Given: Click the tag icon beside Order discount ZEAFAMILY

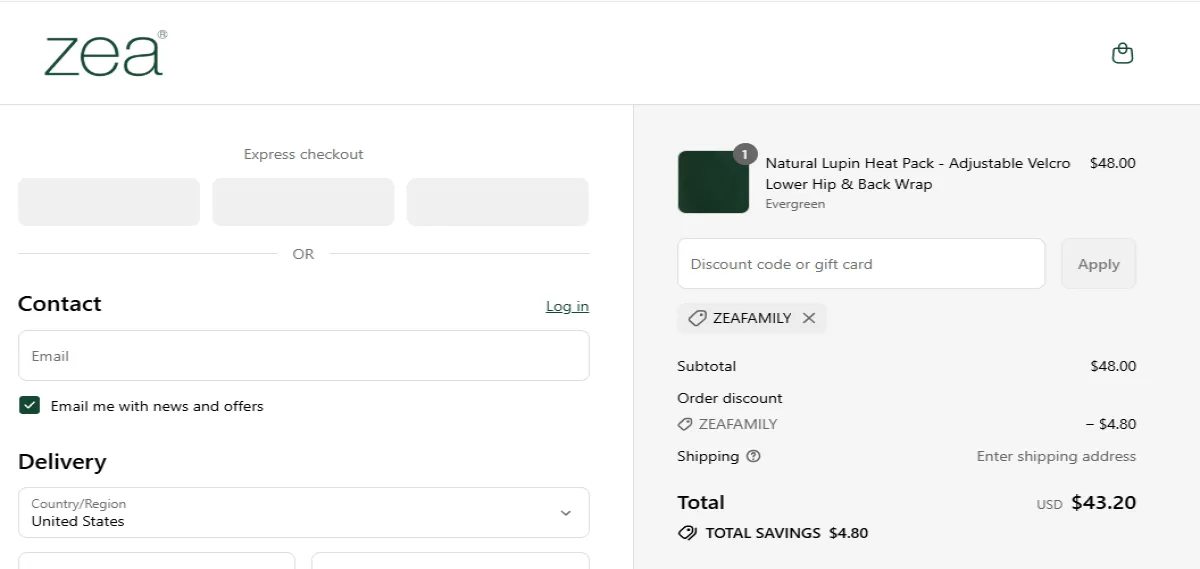Looking at the screenshot, I should 685,424.
